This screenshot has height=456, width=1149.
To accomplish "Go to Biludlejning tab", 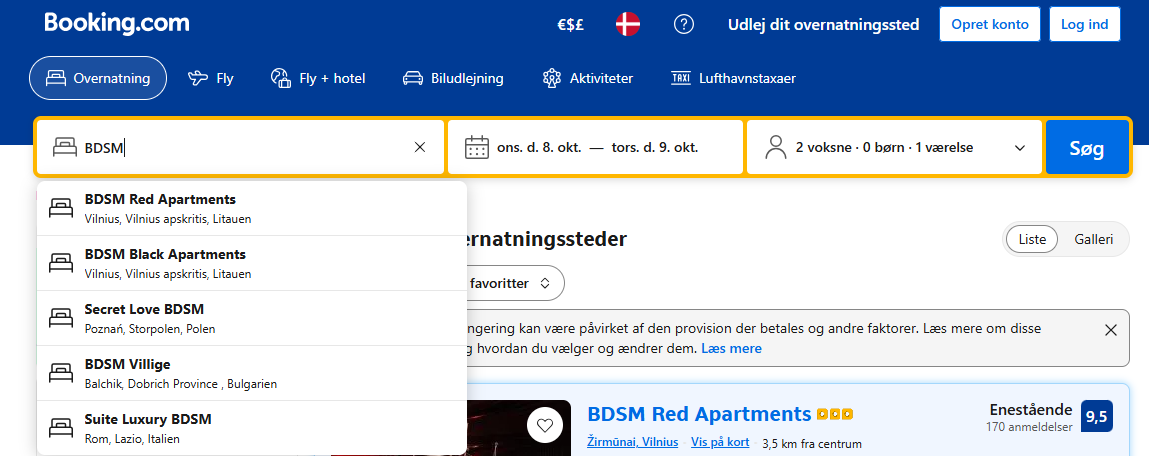I will 453,78.
